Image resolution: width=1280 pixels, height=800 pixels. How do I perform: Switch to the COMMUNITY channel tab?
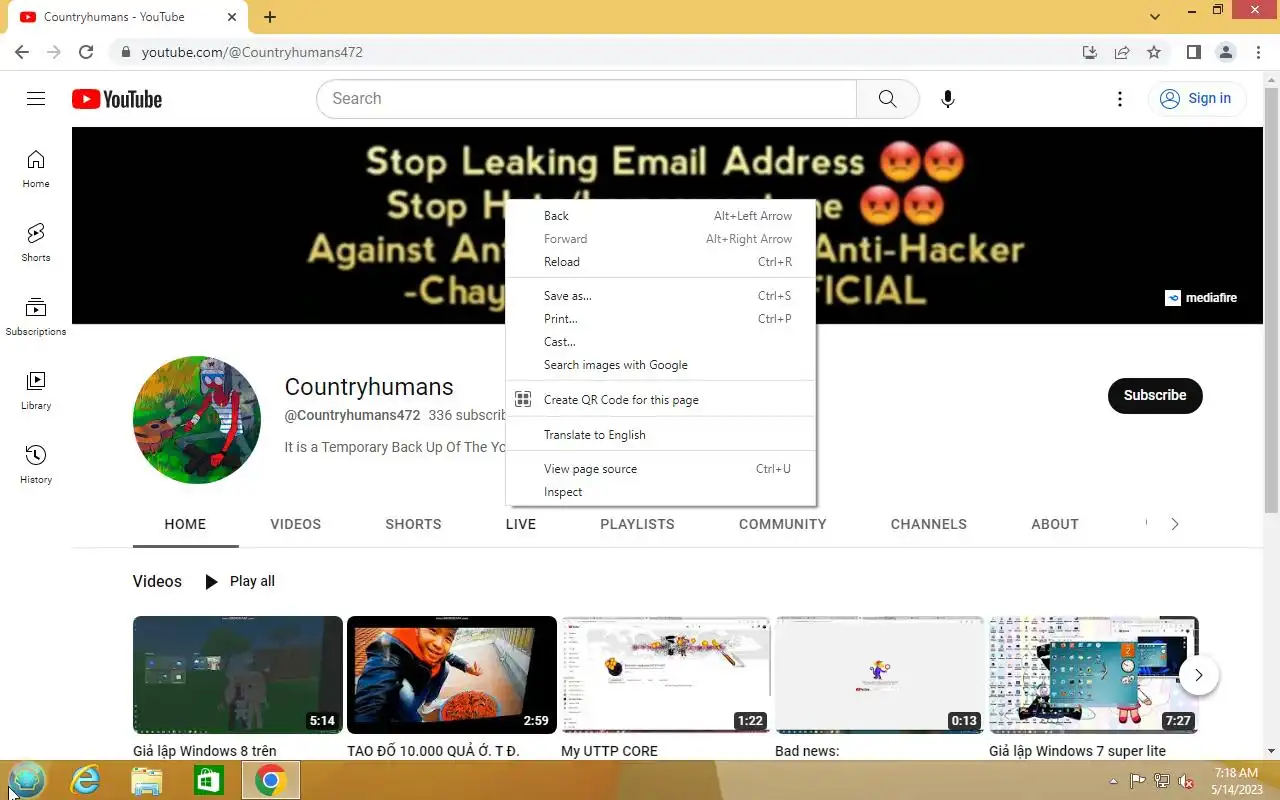[x=783, y=524]
